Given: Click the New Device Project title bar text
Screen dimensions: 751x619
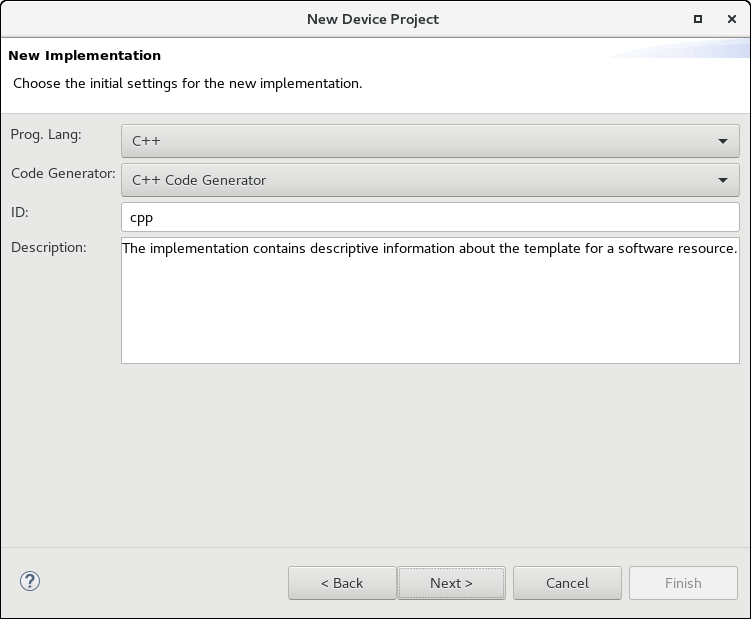Looking at the screenshot, I should tap(372, 19).
